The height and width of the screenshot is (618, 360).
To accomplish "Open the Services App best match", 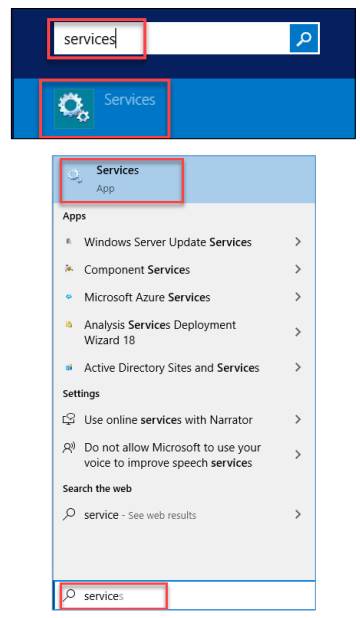I will (184, 180).
